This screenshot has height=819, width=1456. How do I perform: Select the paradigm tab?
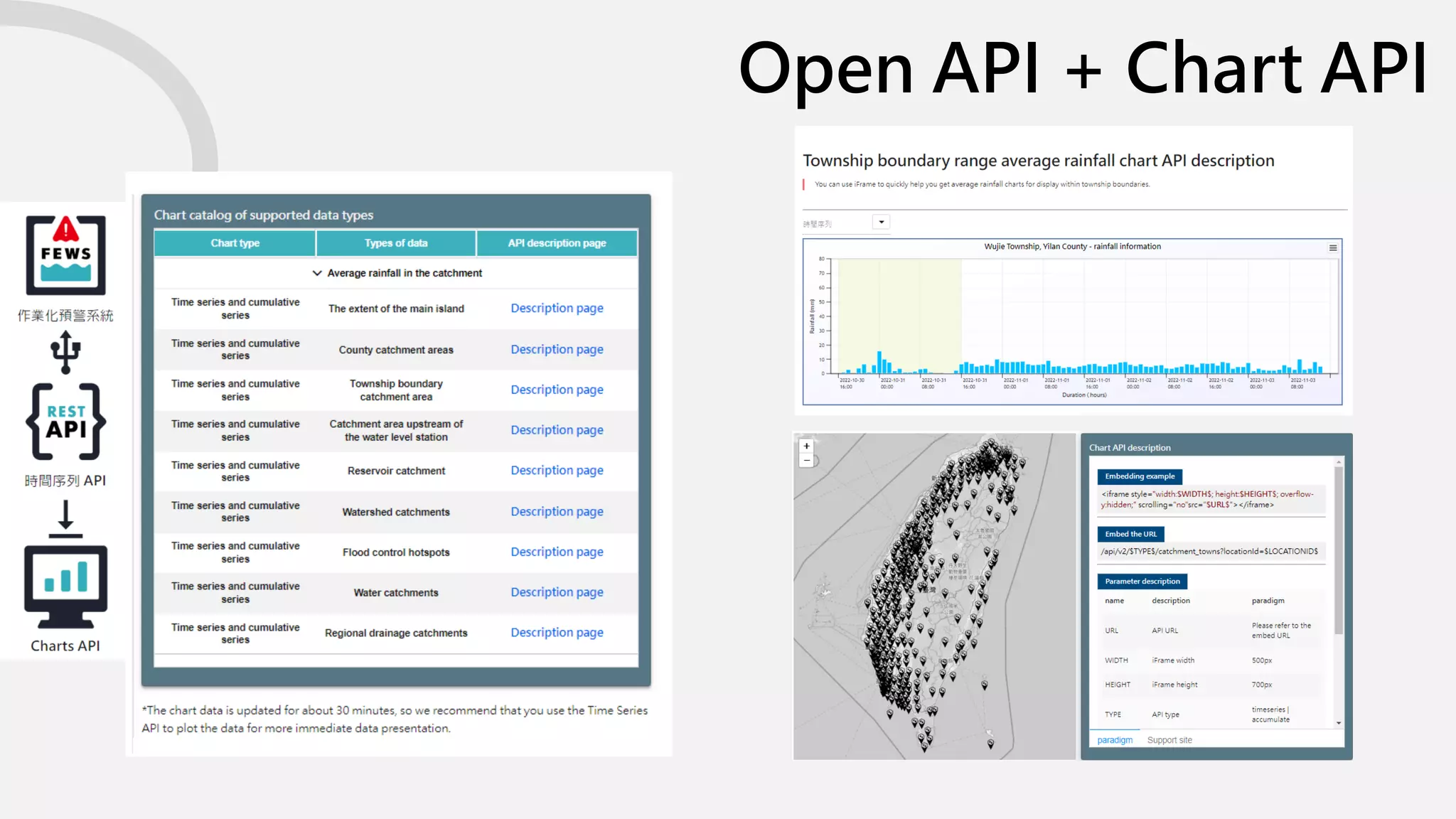pos(1114,740)
